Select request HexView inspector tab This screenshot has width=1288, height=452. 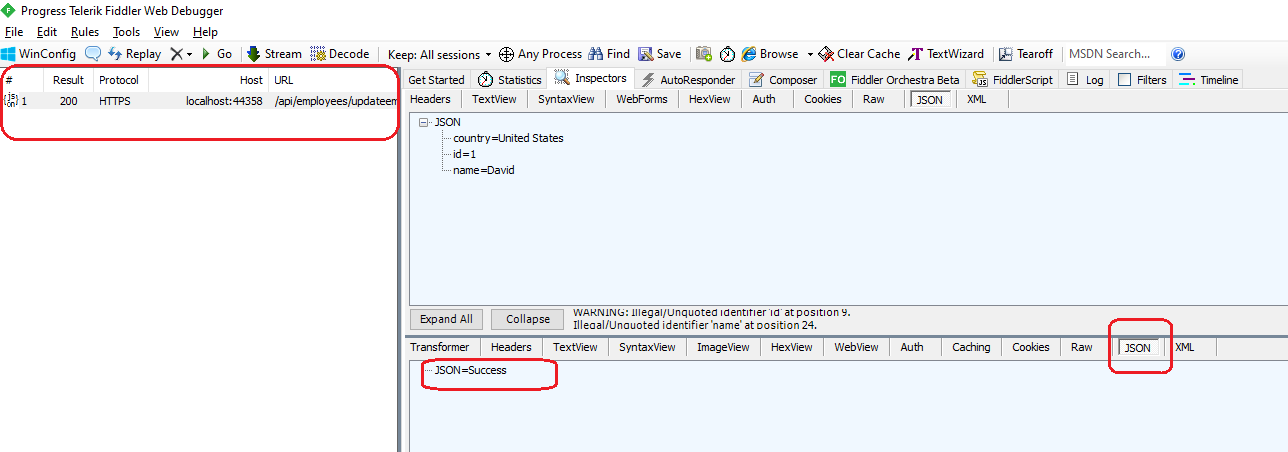[710, 99]
